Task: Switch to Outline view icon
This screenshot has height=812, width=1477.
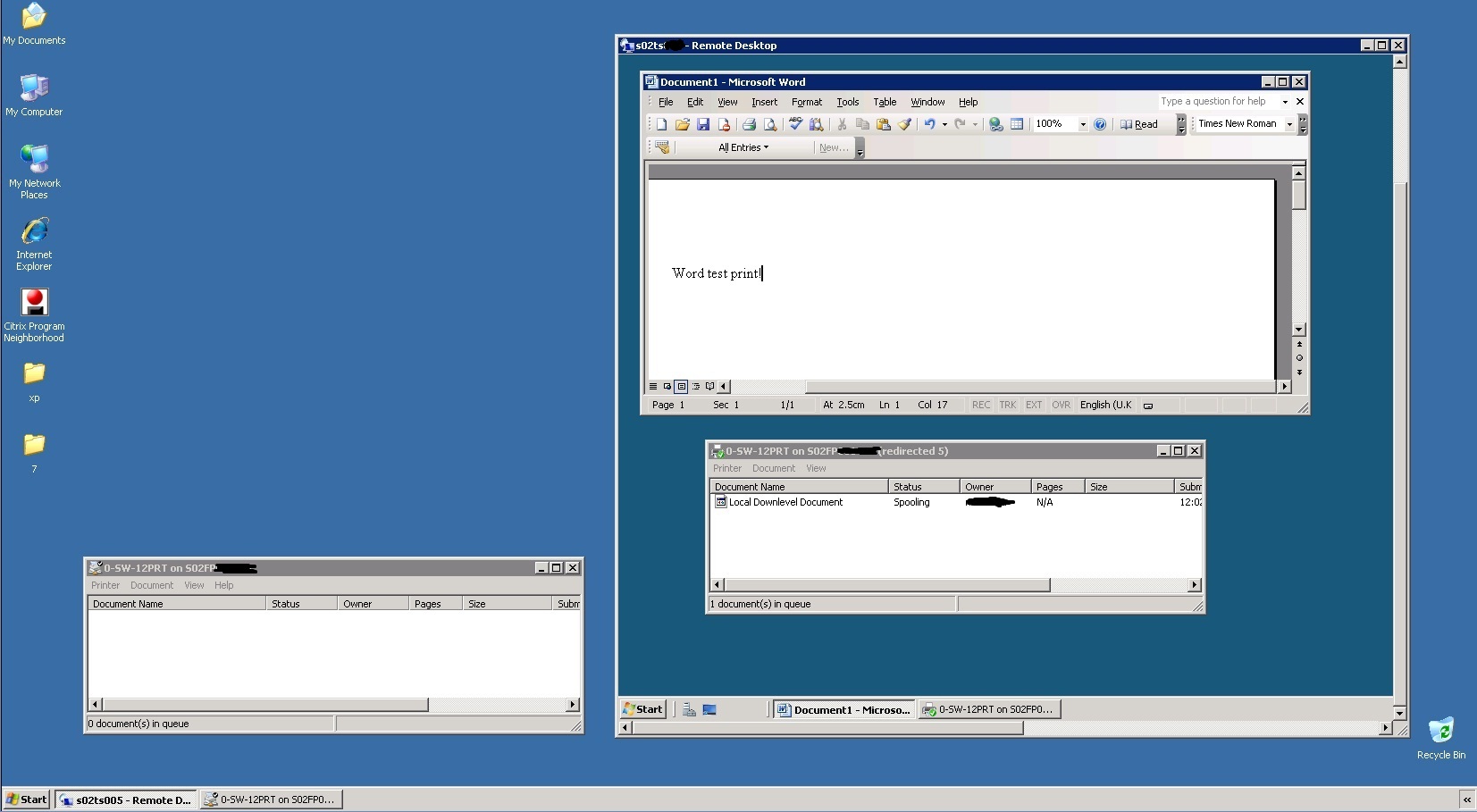Action: [x=695, y=387]
